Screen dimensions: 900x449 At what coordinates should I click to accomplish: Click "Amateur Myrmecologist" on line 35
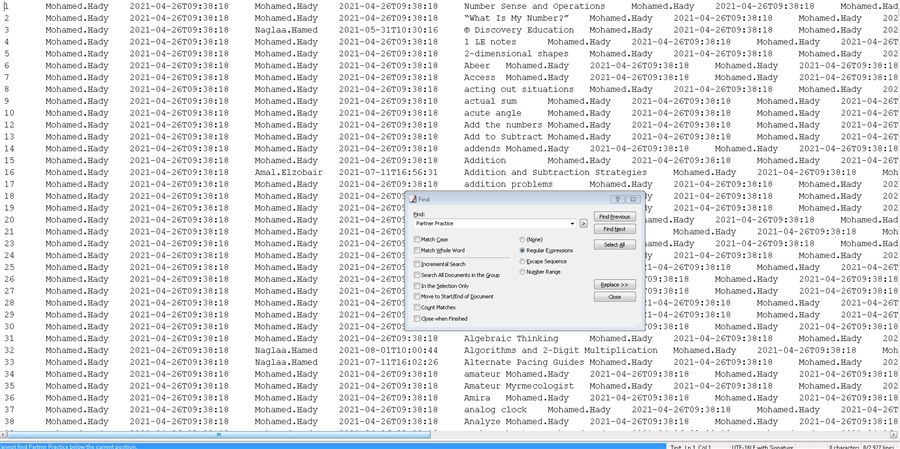(518, 386)
